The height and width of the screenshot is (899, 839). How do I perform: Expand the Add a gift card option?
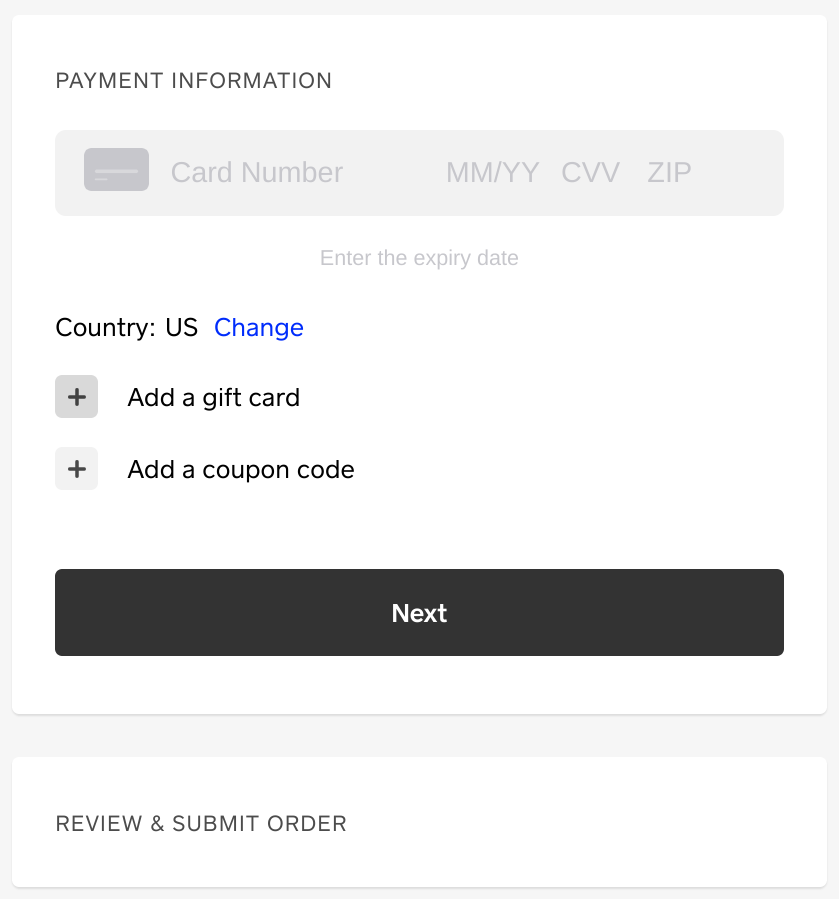point(213,398)
